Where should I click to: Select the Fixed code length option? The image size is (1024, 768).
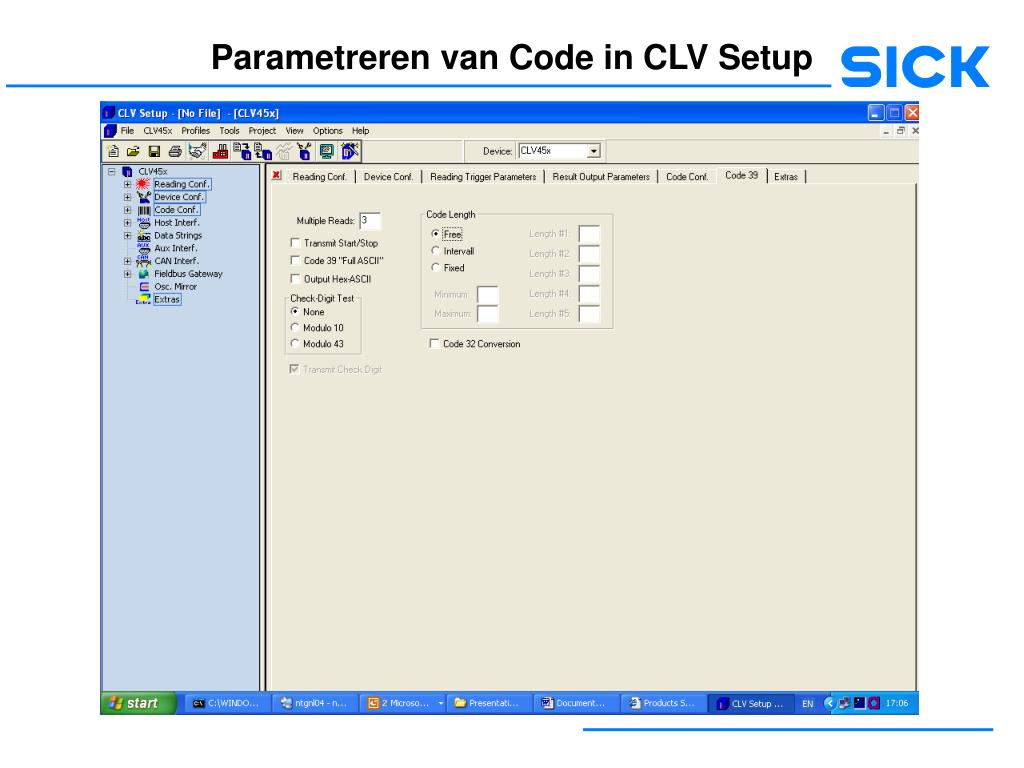[436, 268]
